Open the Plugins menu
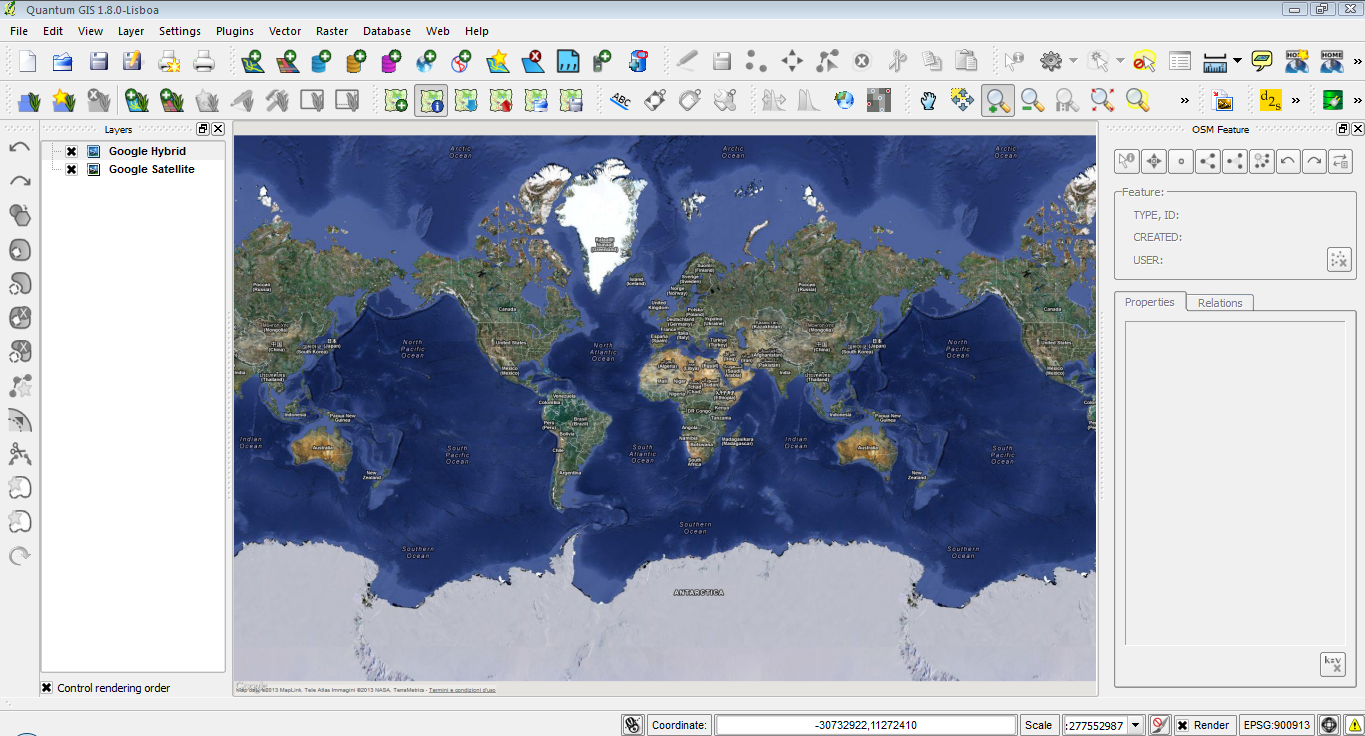The width and height of the screenshot is (1365, 736). [235, 31]
